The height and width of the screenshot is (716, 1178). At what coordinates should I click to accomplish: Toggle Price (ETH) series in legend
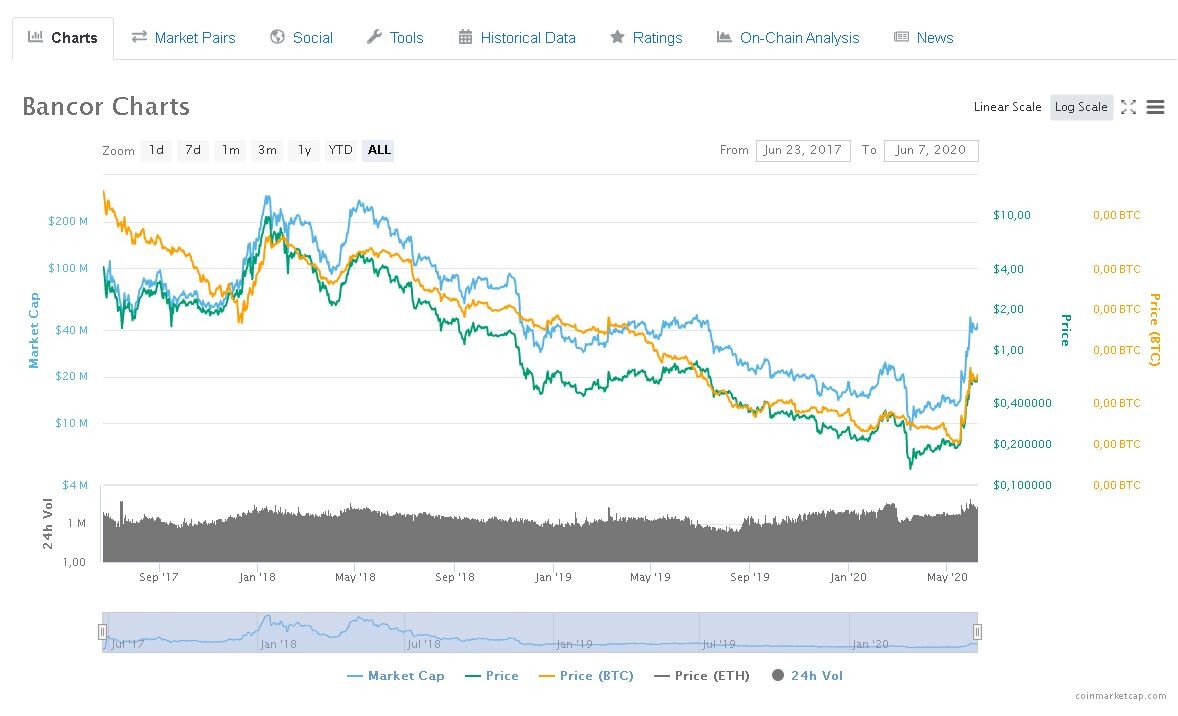[702, 675]
